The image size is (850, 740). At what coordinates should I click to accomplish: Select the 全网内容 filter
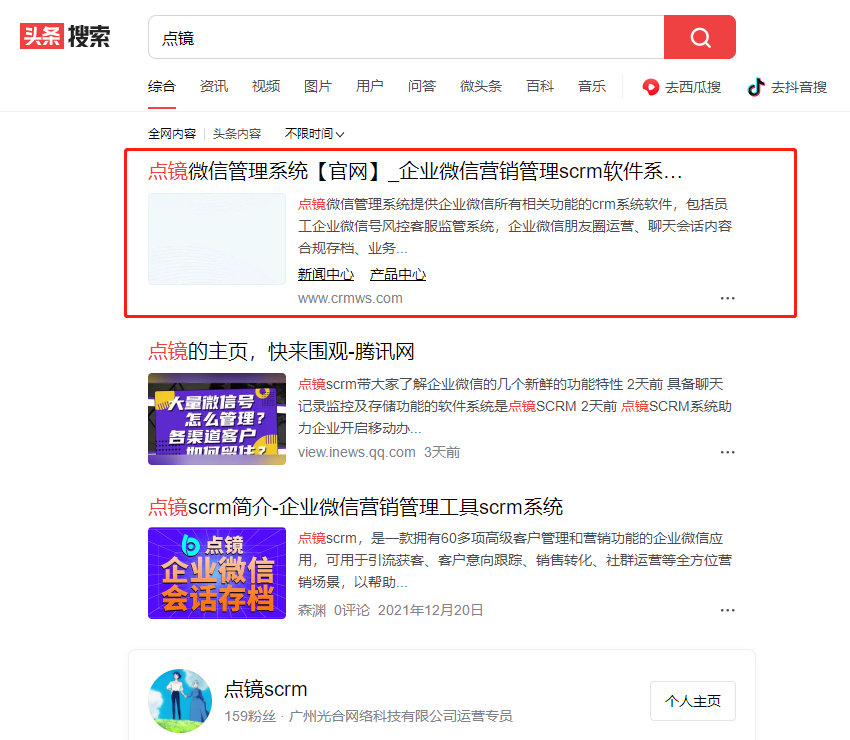(172, 133)
